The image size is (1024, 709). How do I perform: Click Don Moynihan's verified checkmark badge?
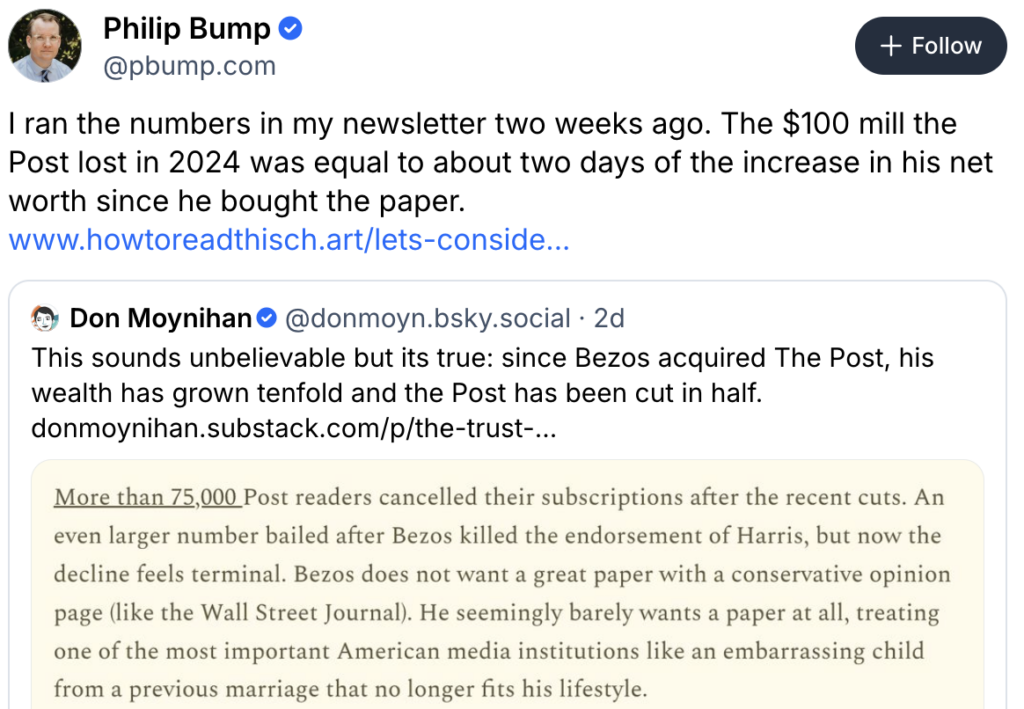click(x=268, y=319)
